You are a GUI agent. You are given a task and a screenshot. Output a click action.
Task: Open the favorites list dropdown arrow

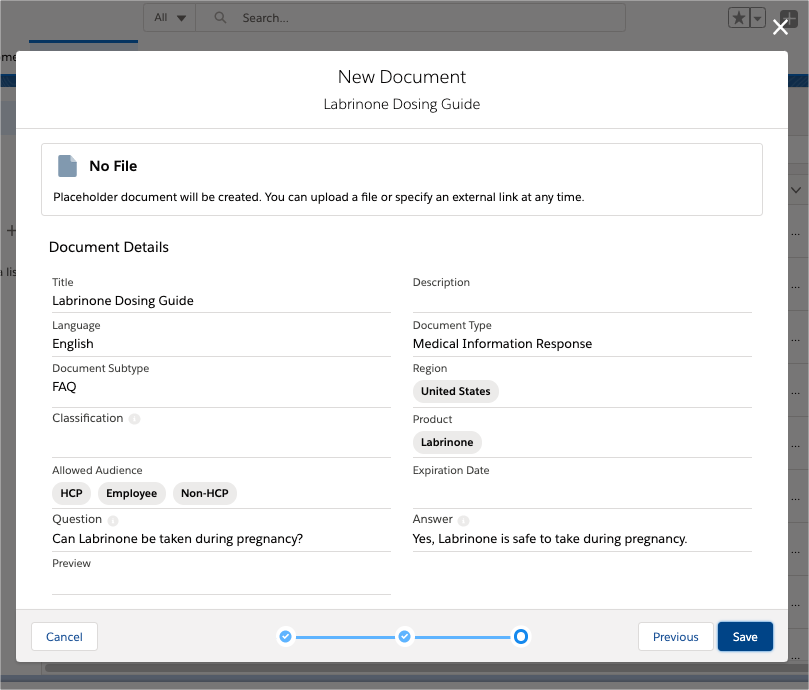pos(757,18)
